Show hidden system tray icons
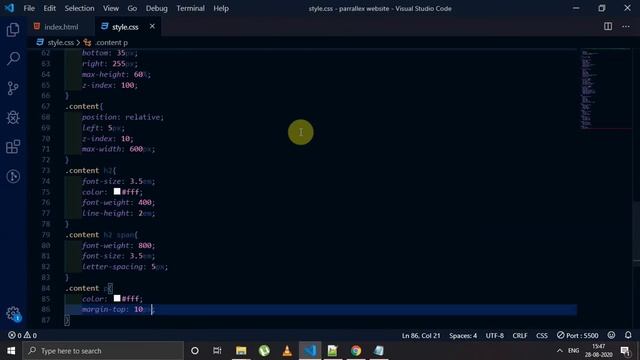 coord(560,351)
